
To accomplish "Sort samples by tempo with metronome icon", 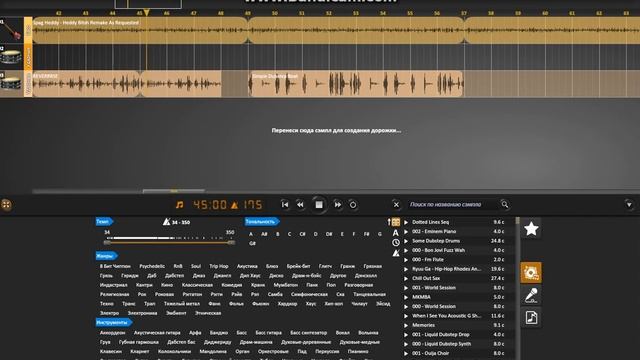I will pyautogui.click(x=396, y=253).
